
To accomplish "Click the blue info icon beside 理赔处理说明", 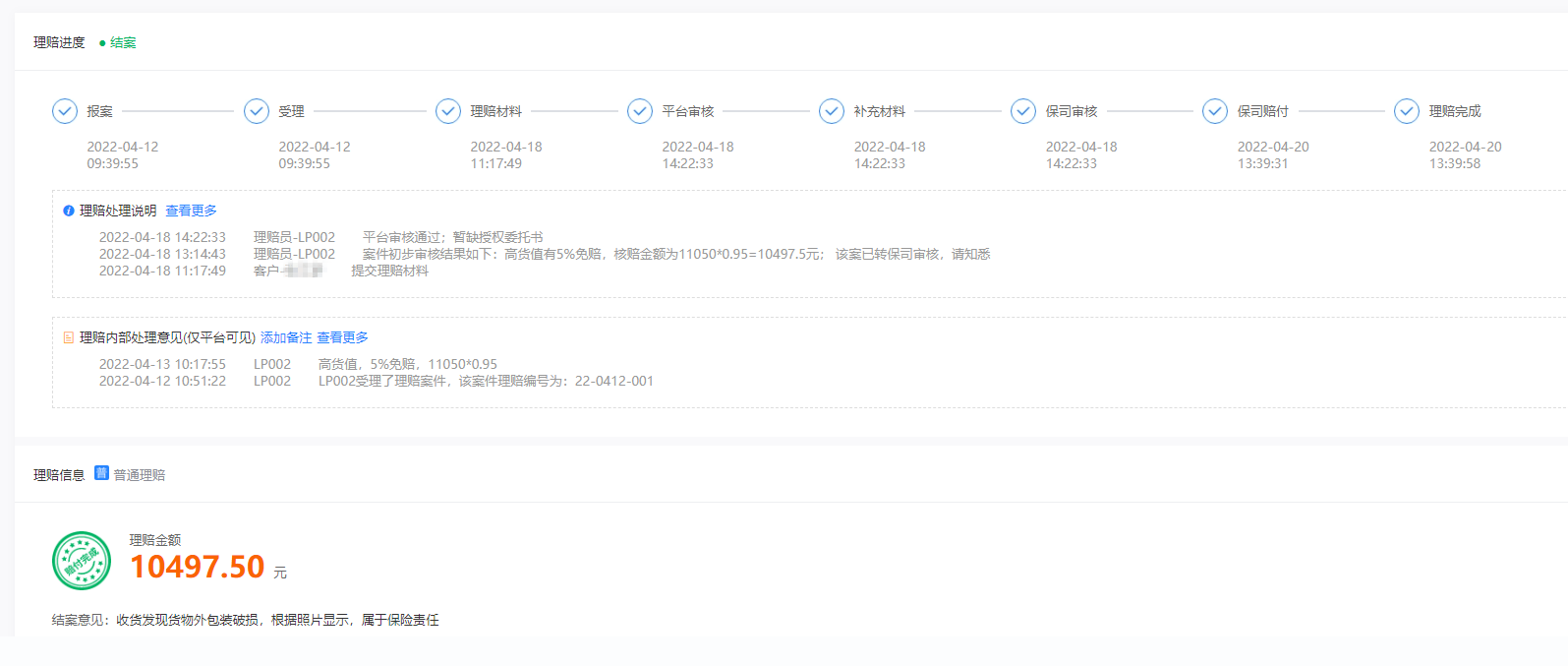I will [x=69, y=211].
